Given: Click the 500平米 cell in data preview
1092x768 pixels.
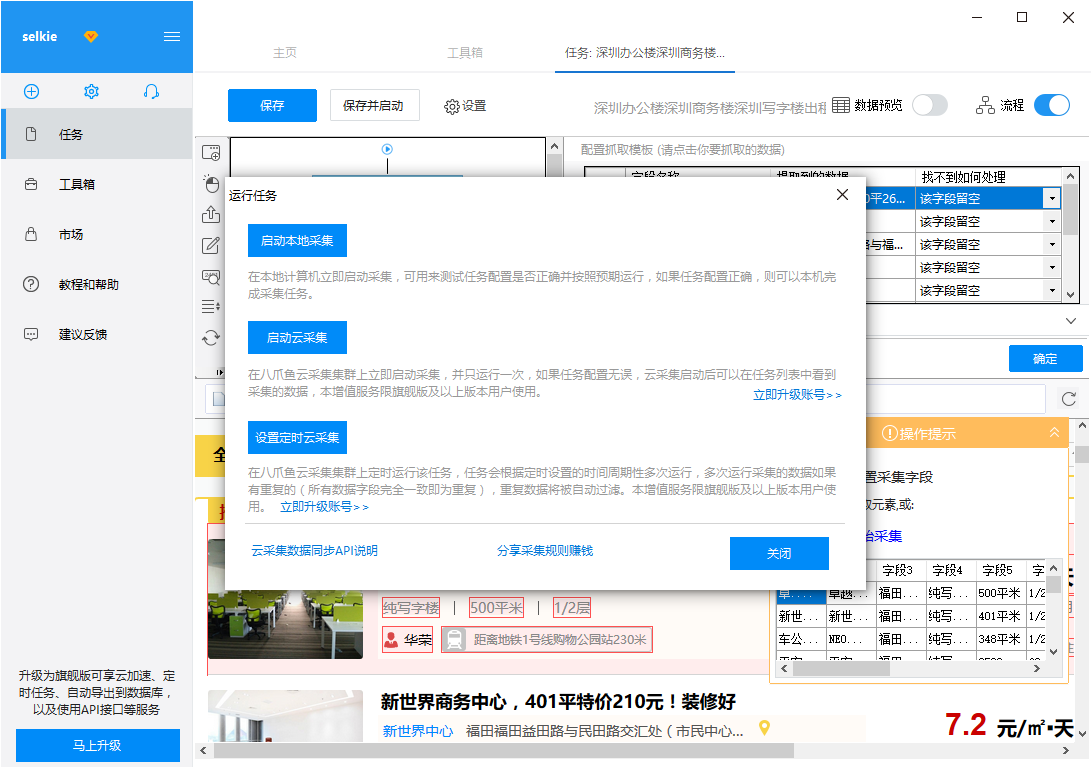Looking at the screenshot, I should (x=999, y=593).
